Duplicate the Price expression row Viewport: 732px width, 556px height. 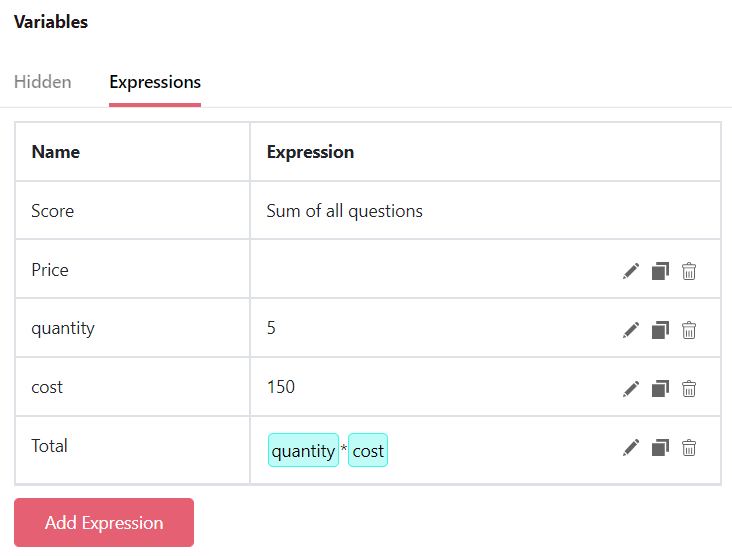pos(660,271)
